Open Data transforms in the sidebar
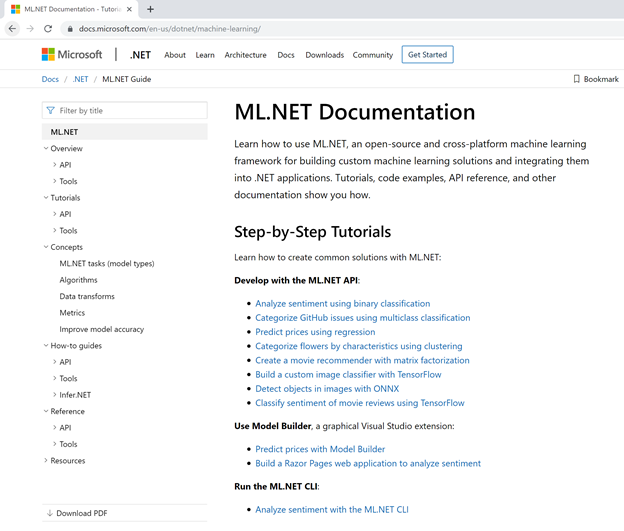Screen dimensions: 624x531 pyautogui.click(x=87, y=296)
